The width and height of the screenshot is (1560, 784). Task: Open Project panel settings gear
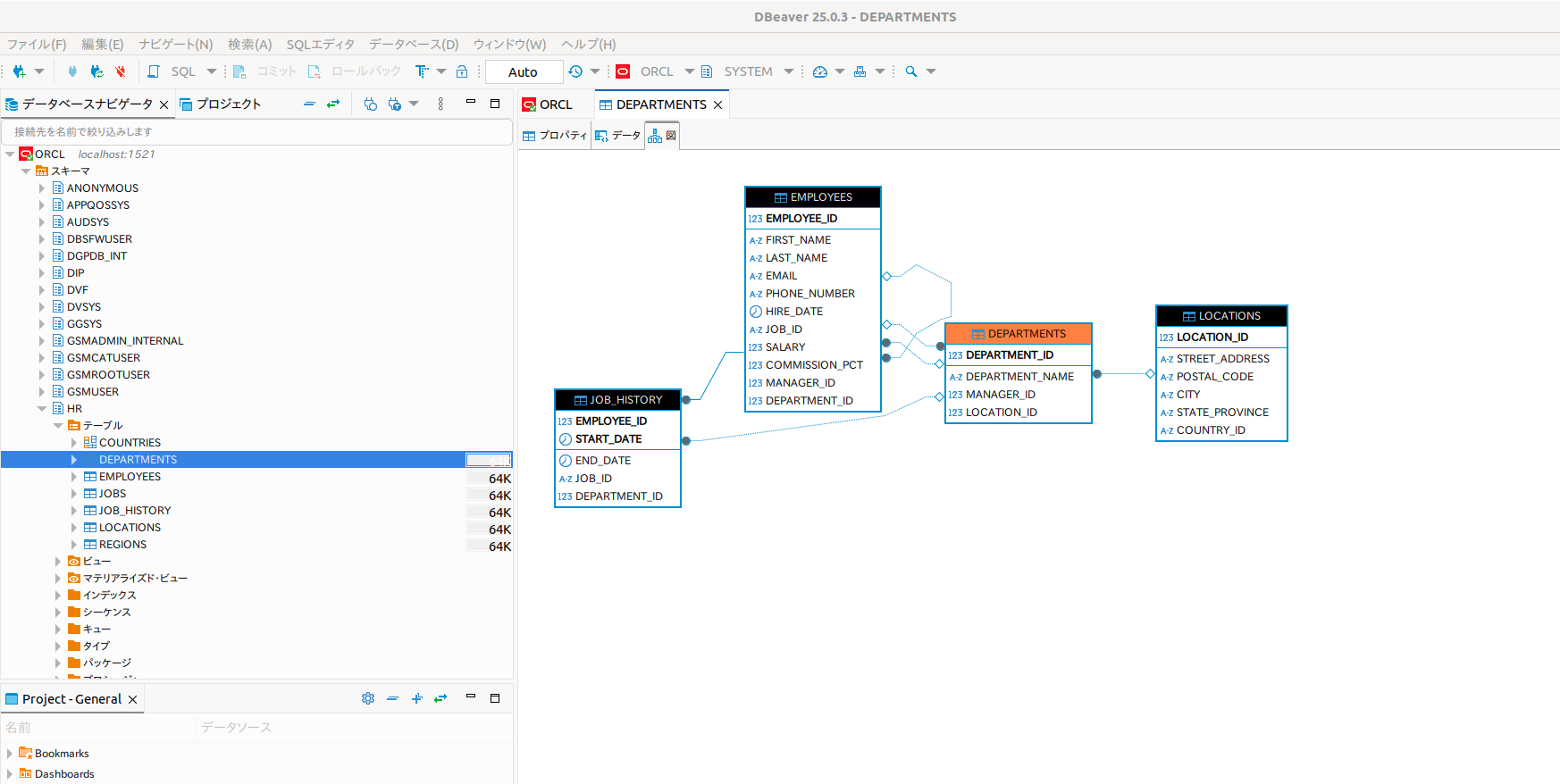(368, 698)
